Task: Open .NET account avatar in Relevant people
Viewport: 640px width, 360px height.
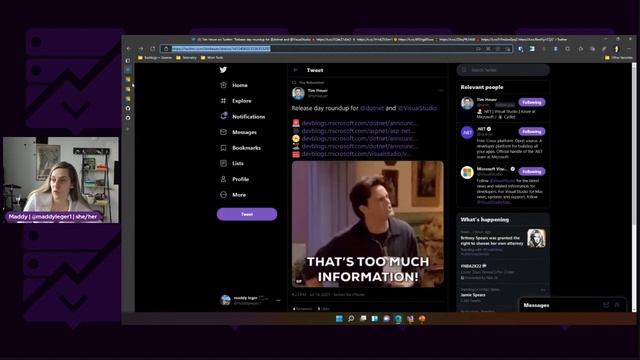Action: [x=467, y=132]
